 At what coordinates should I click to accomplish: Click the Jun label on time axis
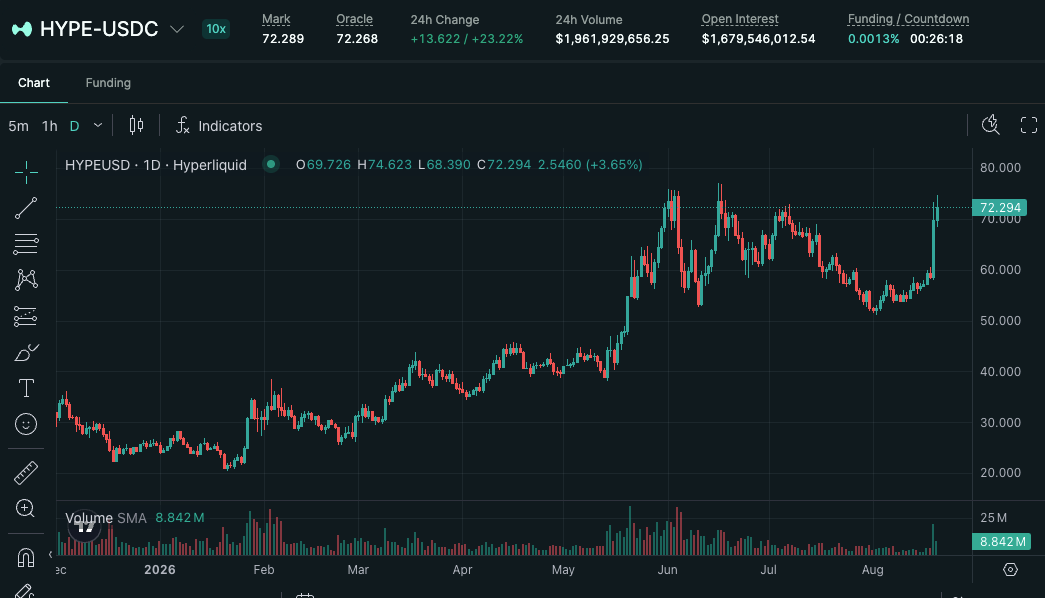[667, 569]
